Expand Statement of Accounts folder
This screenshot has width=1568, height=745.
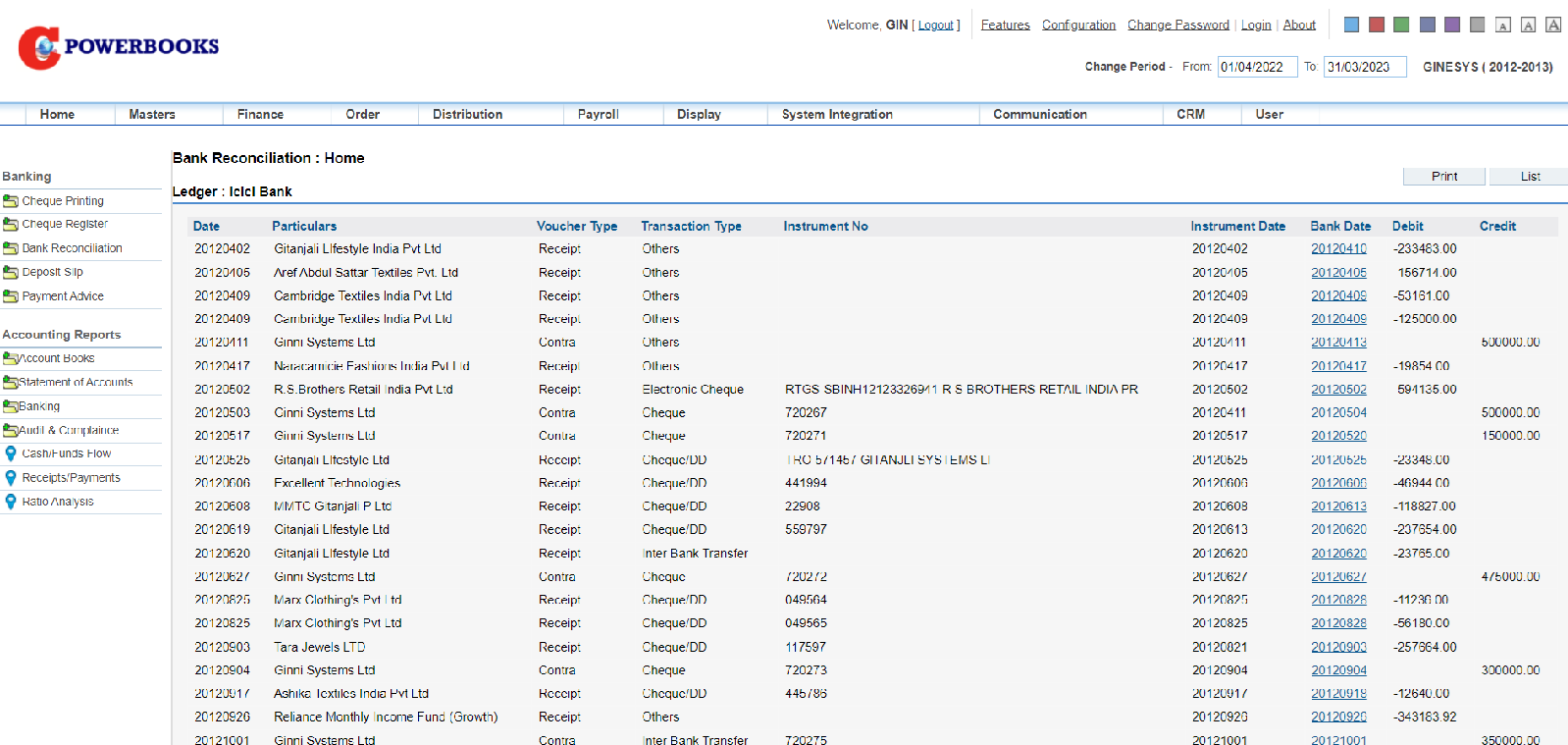point(11,383)
